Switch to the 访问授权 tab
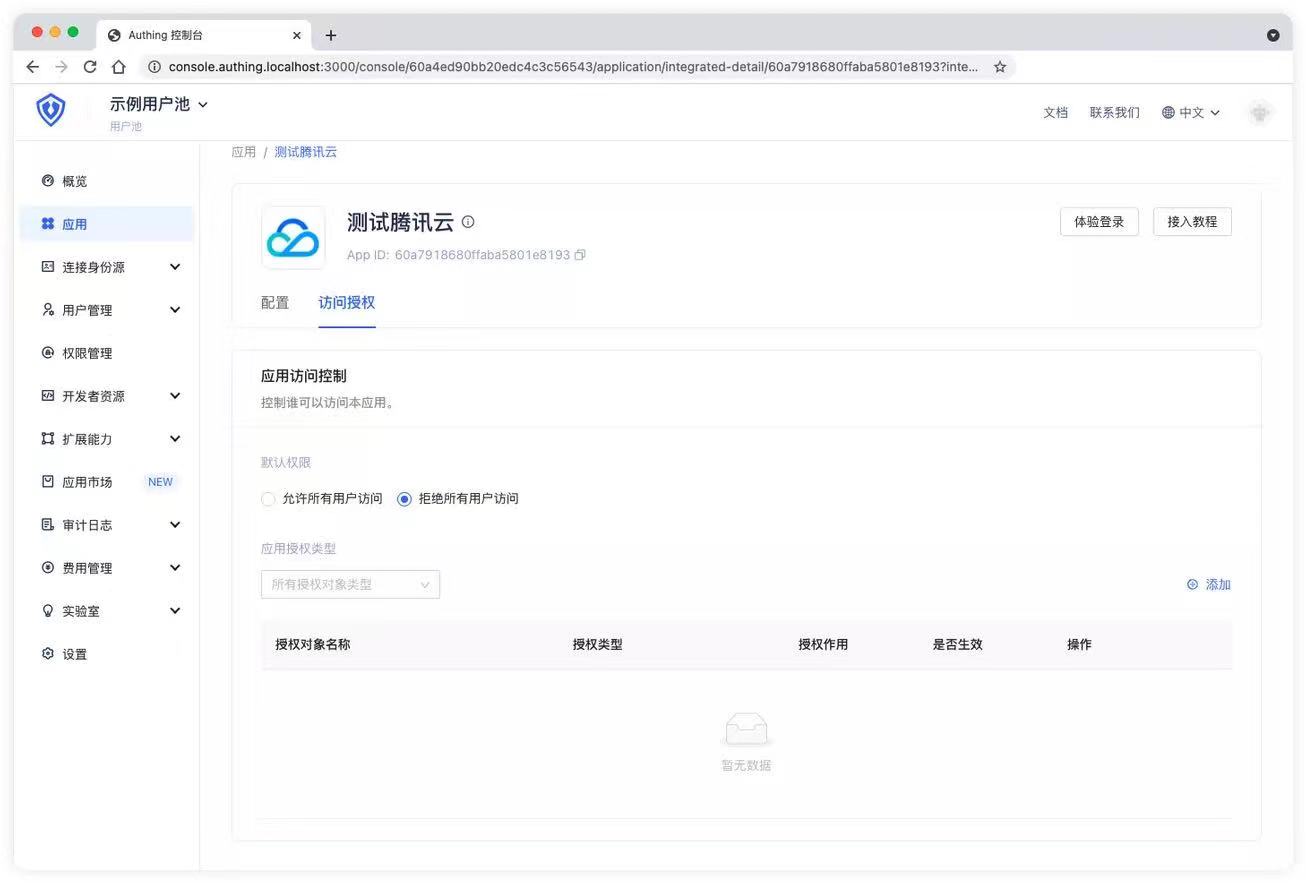 point(347,303)
